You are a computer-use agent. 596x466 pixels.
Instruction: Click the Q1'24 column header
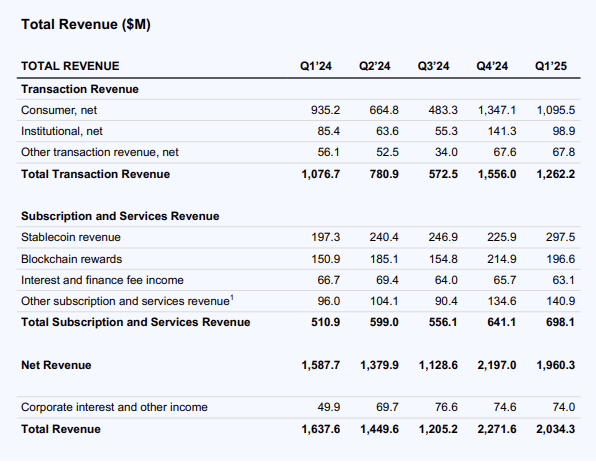coord(315,66)
